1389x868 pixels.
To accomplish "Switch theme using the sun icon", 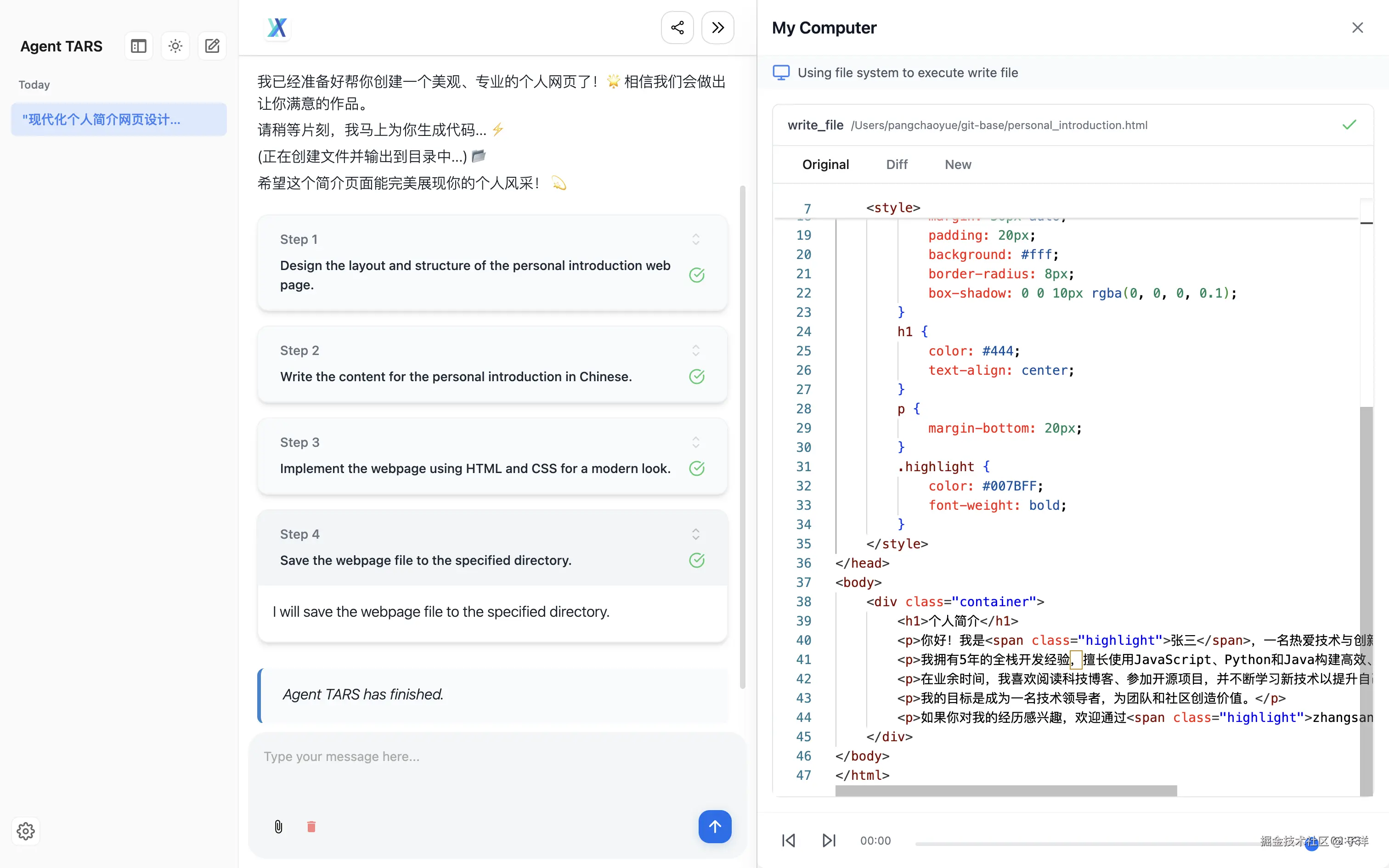I will tap(175, 46).
